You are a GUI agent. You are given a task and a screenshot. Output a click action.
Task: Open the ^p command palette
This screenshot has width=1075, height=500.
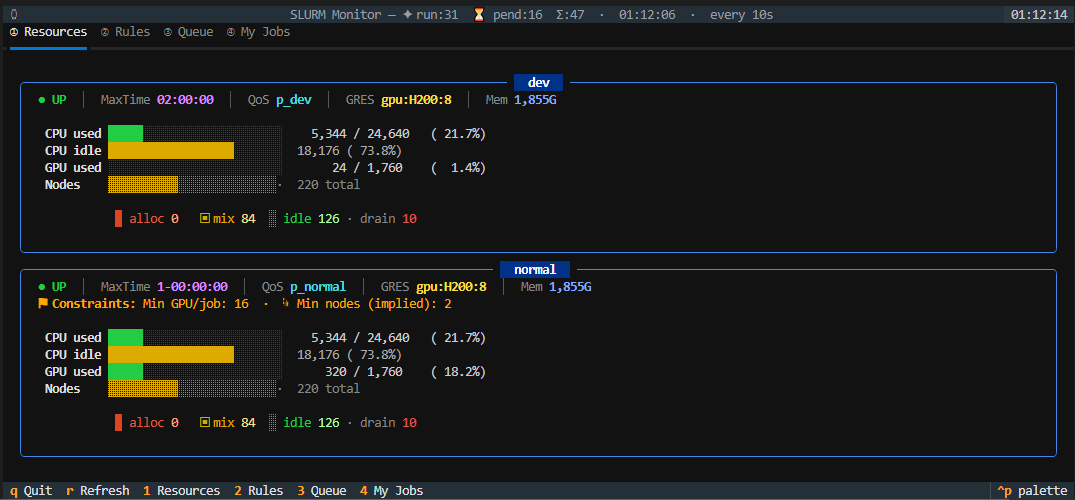(1032, 490)
